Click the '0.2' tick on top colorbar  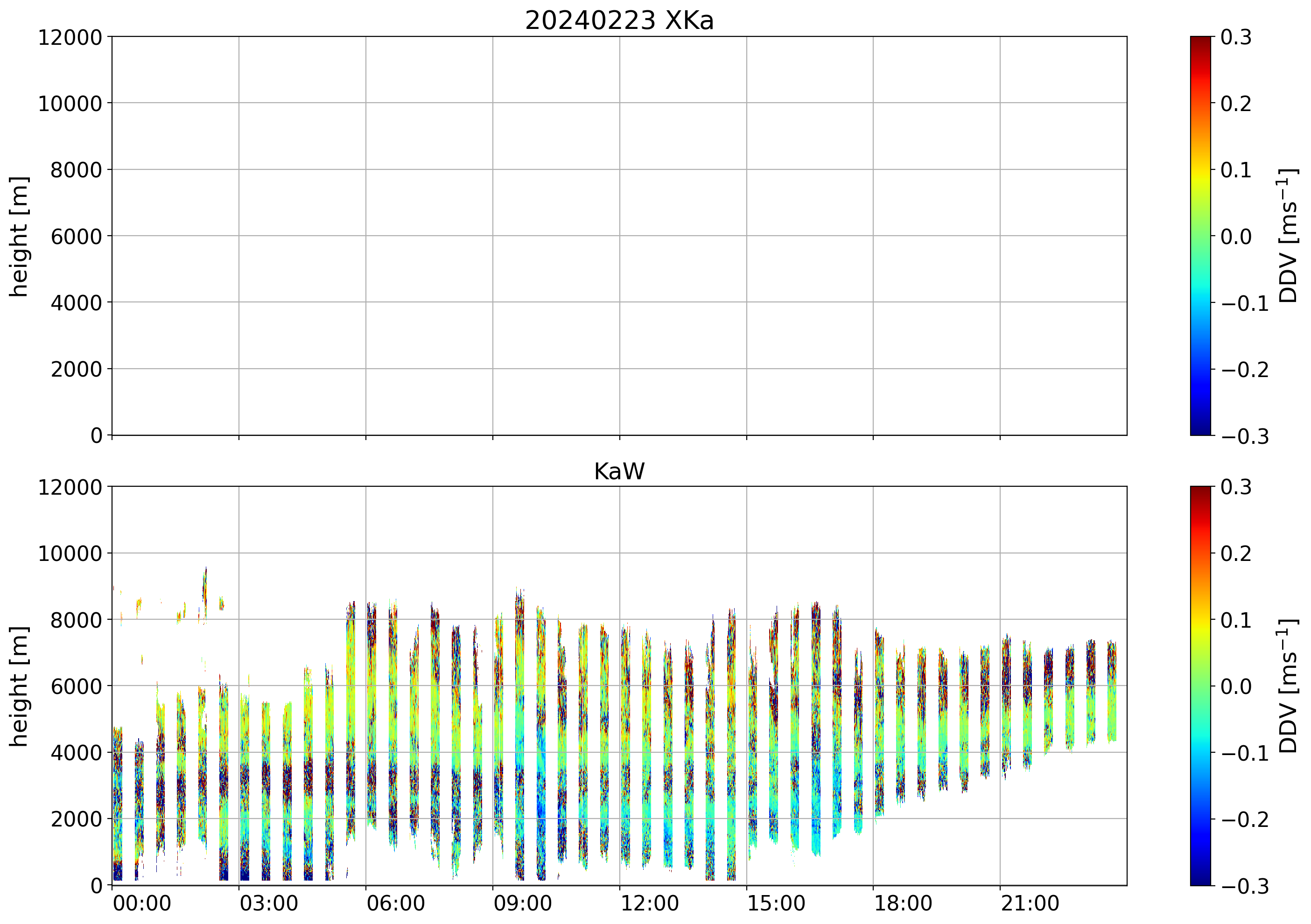1236,104
